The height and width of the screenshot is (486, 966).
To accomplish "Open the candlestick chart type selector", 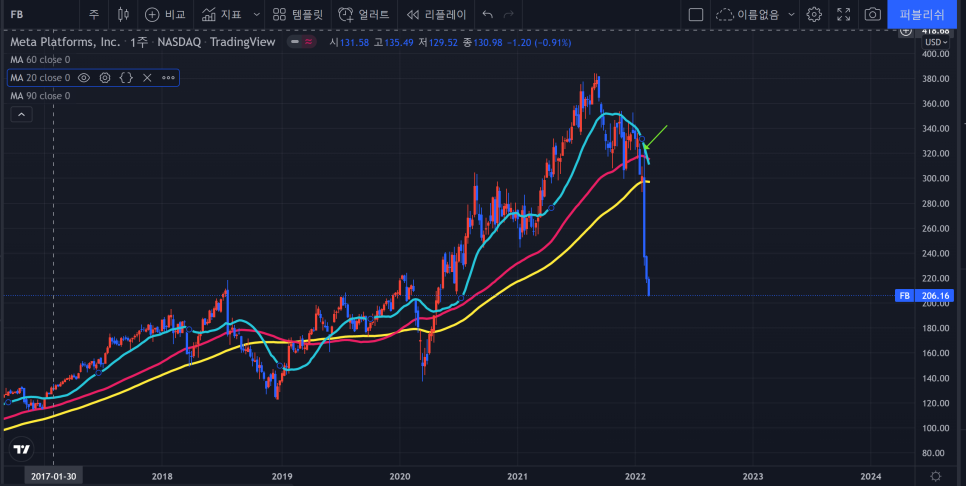I will tap(123, 14).
